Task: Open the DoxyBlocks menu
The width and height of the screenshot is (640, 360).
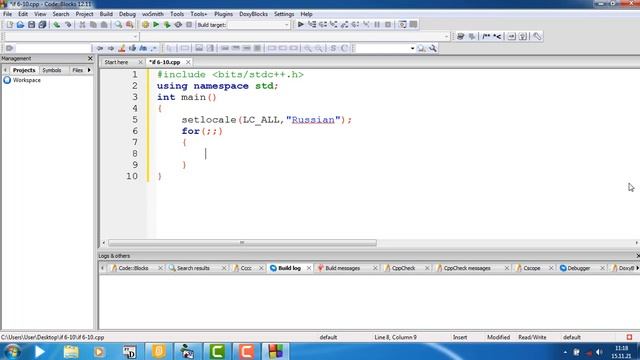Action: (x=253, y=14)
